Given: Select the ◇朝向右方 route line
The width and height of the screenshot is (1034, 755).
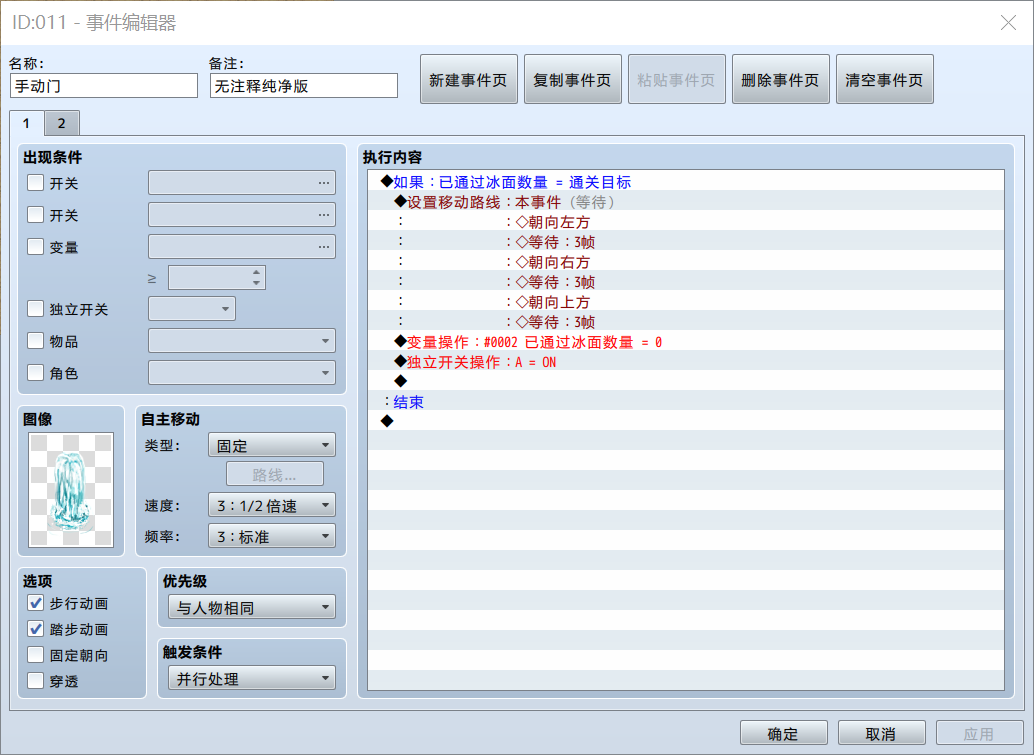Looking at the screenshot, I should click(x=686, y=262).
